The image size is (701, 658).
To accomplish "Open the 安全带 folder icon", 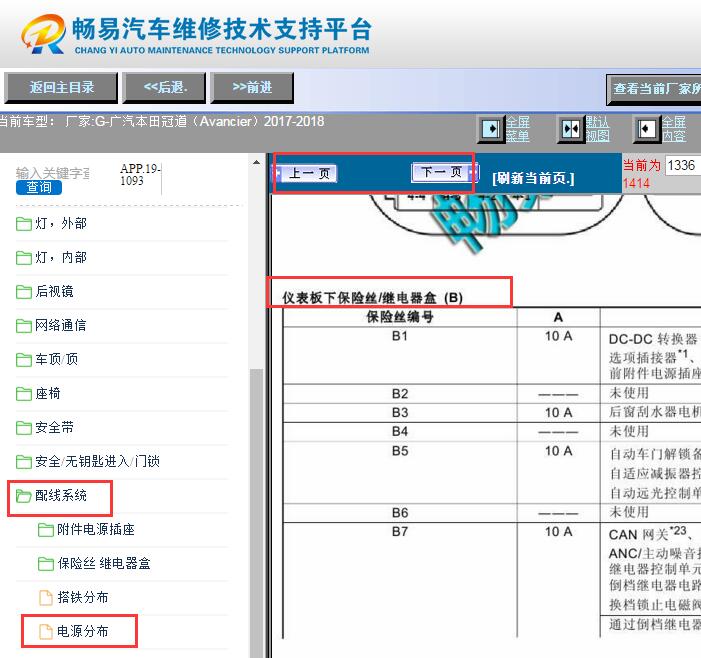I will [23, 427].
